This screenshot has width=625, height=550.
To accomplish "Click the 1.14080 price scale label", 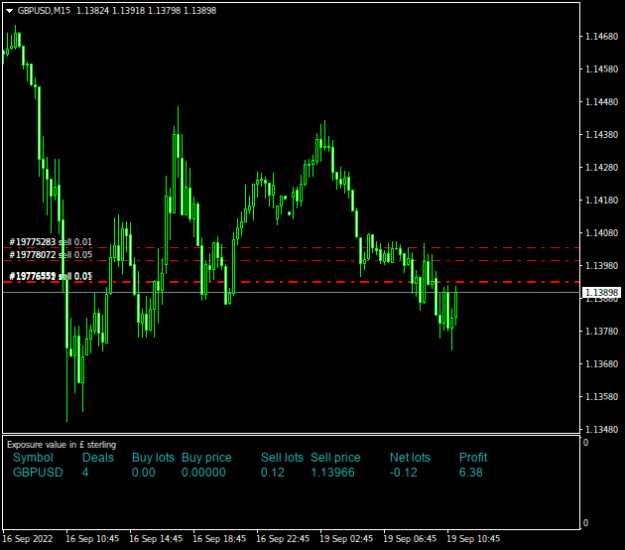I will (x=601, y=233).
